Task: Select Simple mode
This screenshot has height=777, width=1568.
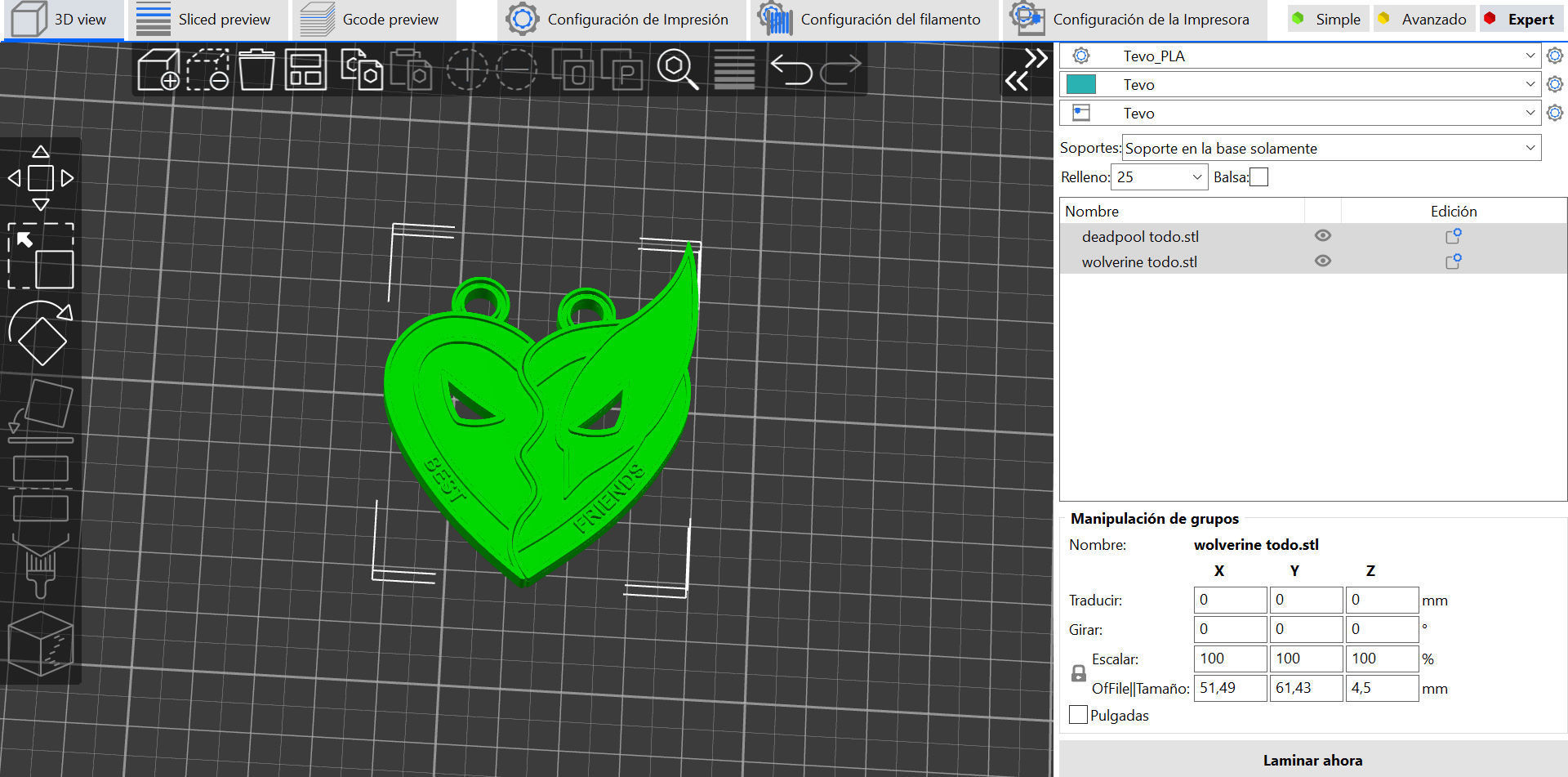Action: click(1327, 19)
